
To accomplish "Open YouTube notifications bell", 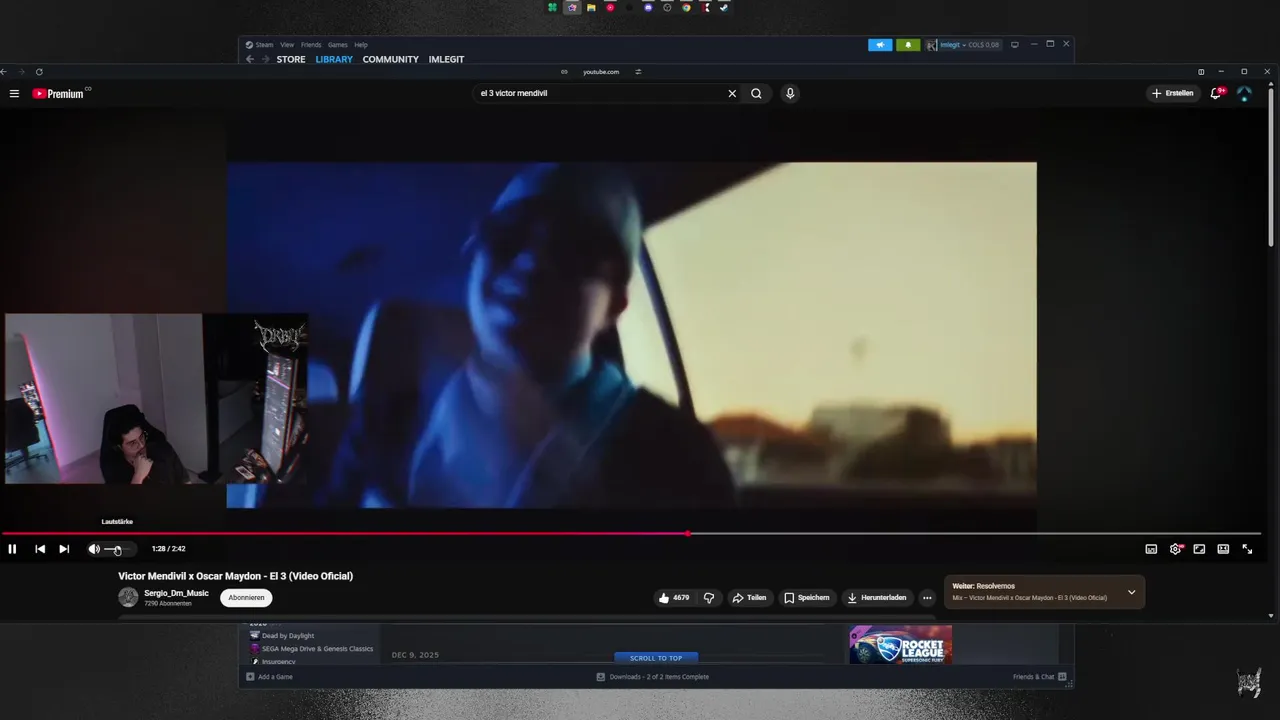I will coord(1216,93).
